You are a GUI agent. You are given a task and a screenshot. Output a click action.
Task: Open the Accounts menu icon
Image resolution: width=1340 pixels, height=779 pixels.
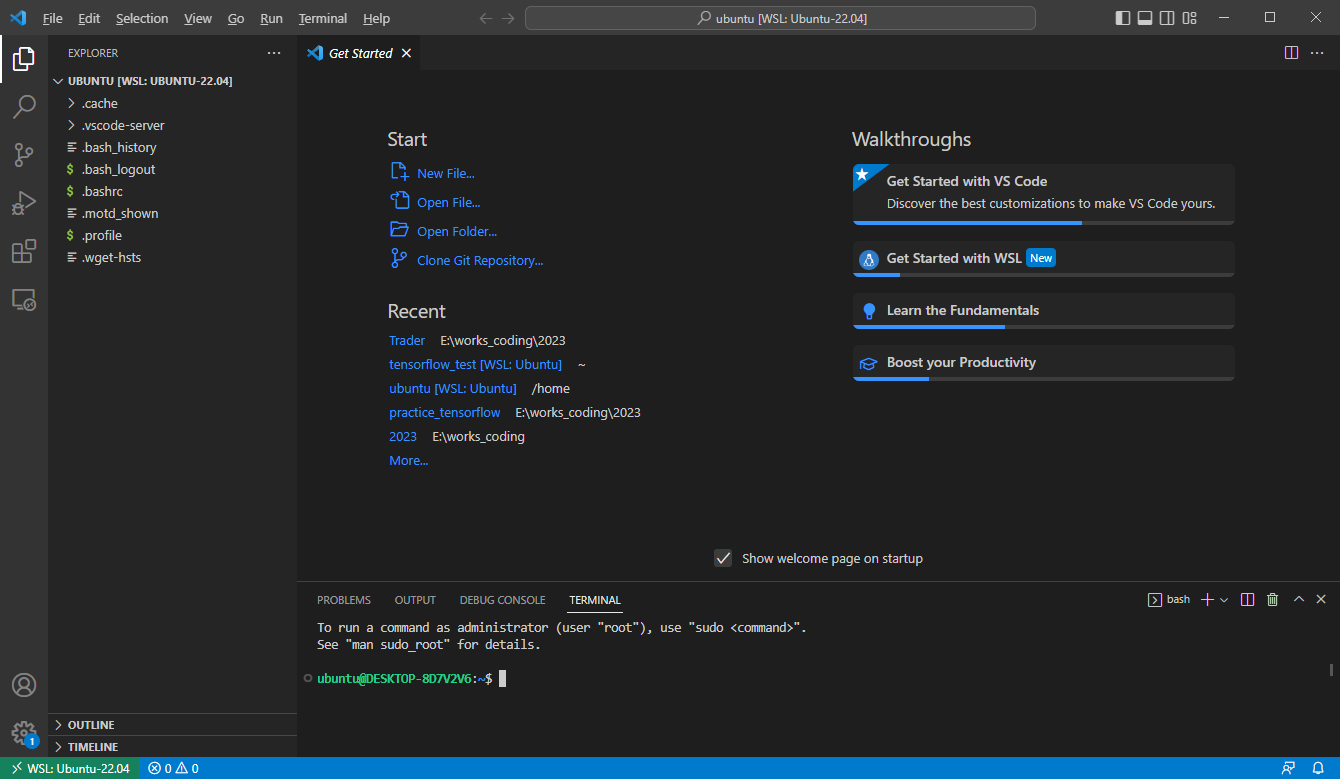coord(24,685)
